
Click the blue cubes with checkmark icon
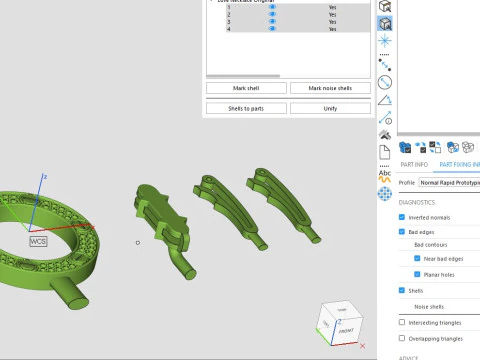(x=405, y=147)
